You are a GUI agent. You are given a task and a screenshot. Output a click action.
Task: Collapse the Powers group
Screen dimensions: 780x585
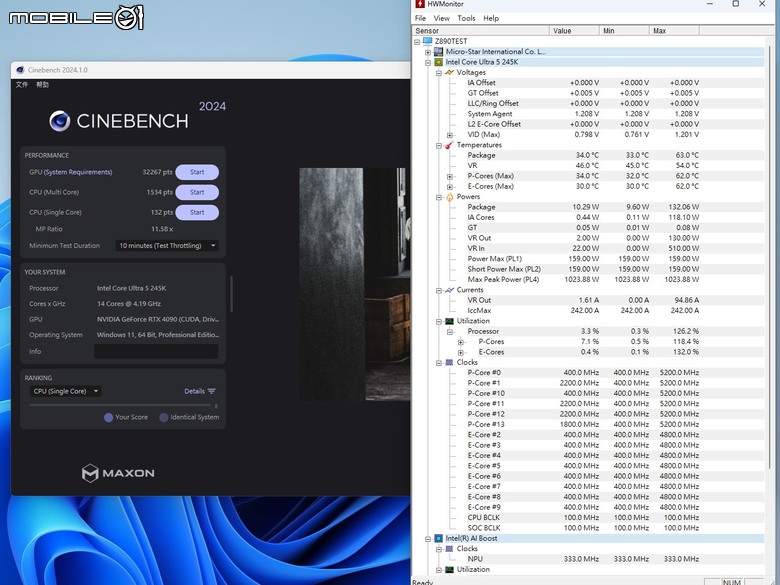(439, 197)
